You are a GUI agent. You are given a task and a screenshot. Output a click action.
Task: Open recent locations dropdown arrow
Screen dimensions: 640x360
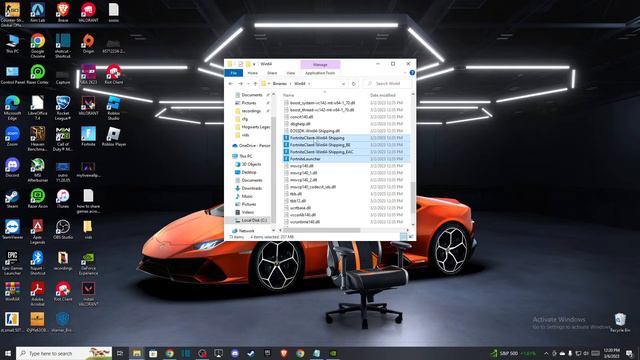click(x=248, y=84)
